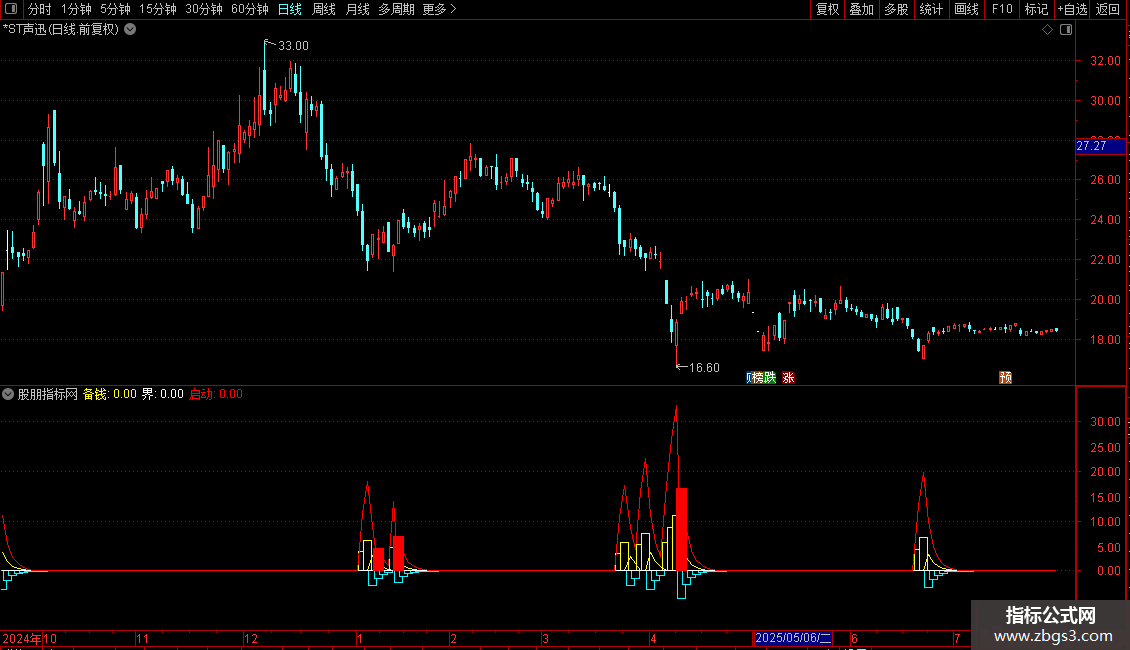Add stock via +自选 button

point(1072,9)
